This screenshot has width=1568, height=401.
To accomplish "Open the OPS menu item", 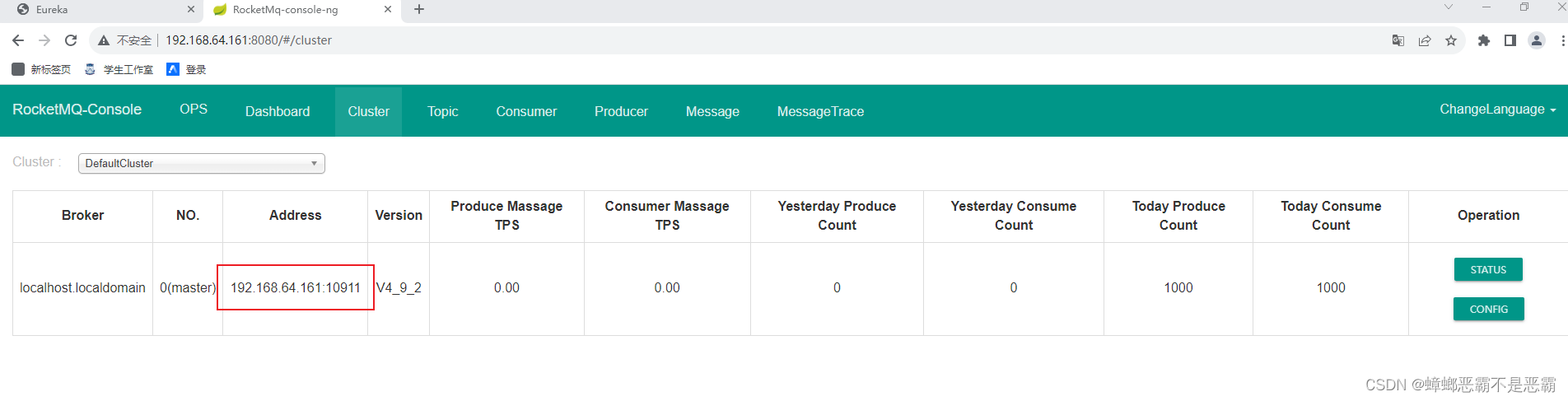I will (x=194, y=110).
